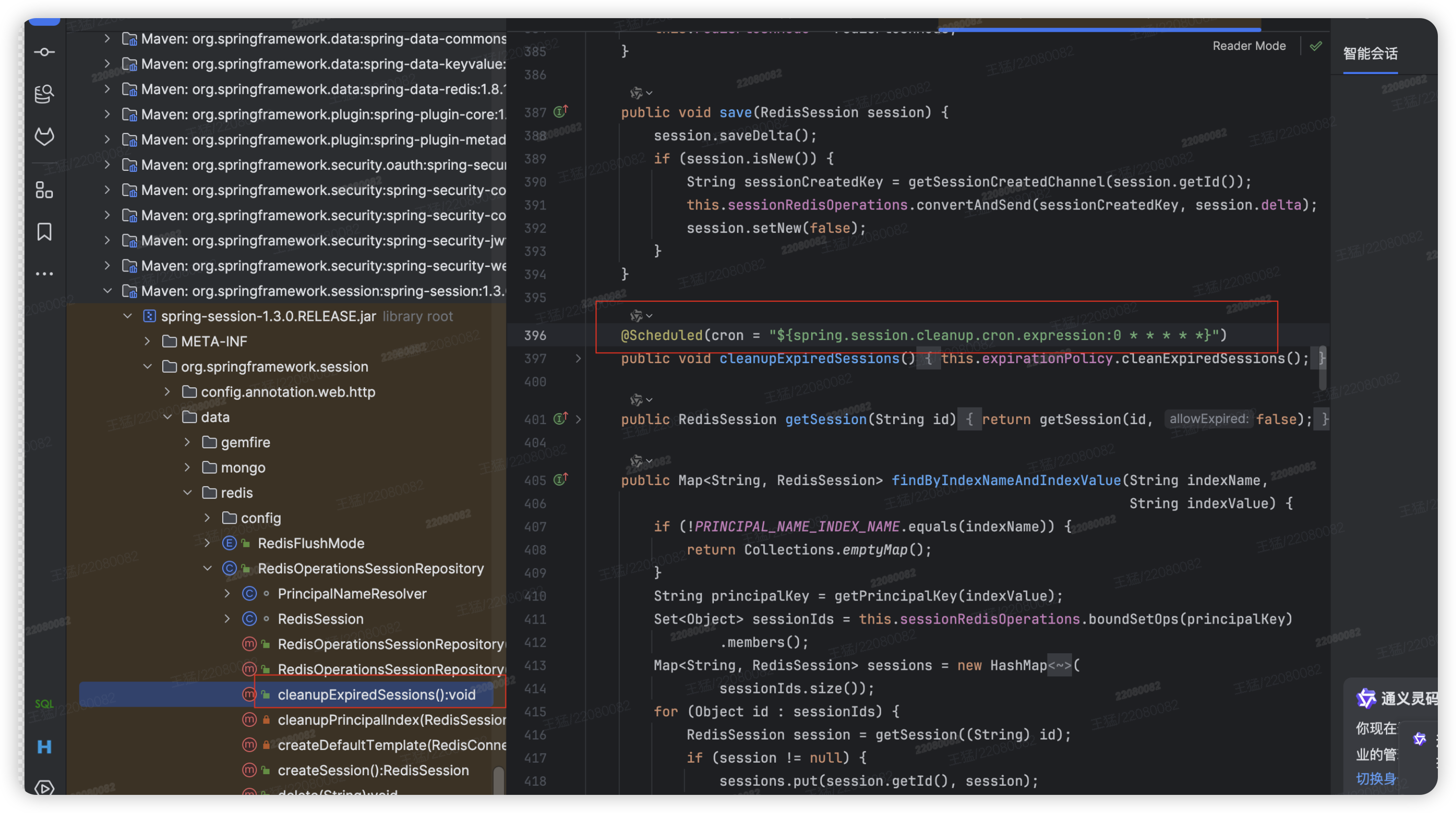Screen dimensions: 1456x813
Task: Open the SQL tool window
Action: point(44,703)
